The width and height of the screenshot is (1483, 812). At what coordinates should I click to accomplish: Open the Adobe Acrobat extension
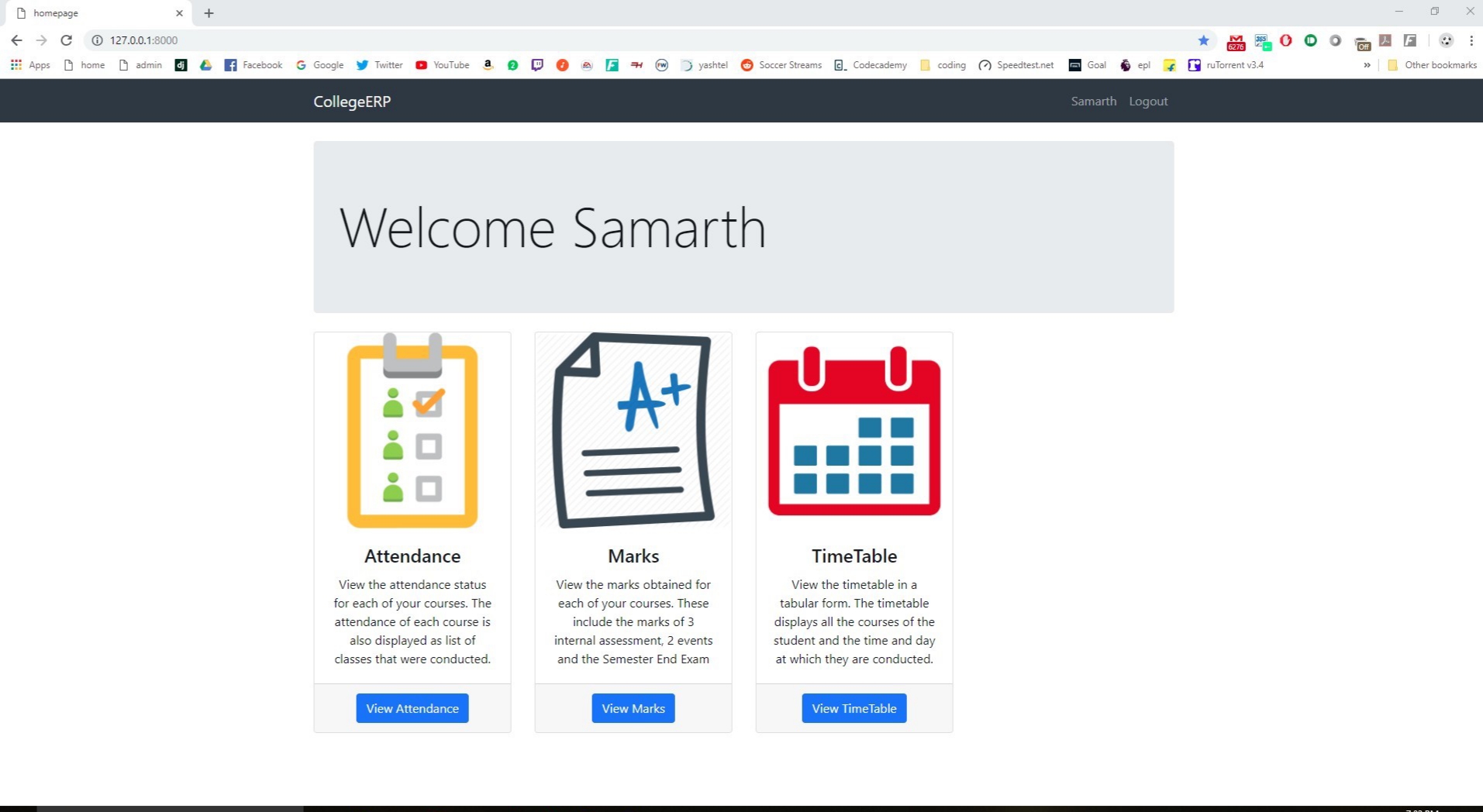(1385, 40)
